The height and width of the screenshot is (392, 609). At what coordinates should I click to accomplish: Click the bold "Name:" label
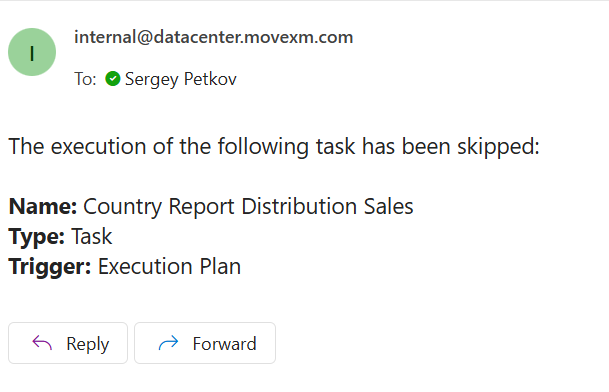pos(43,206)
